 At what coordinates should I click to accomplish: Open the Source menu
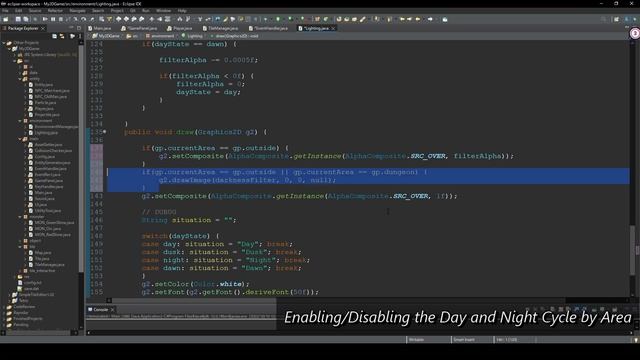tap(35, 11)
